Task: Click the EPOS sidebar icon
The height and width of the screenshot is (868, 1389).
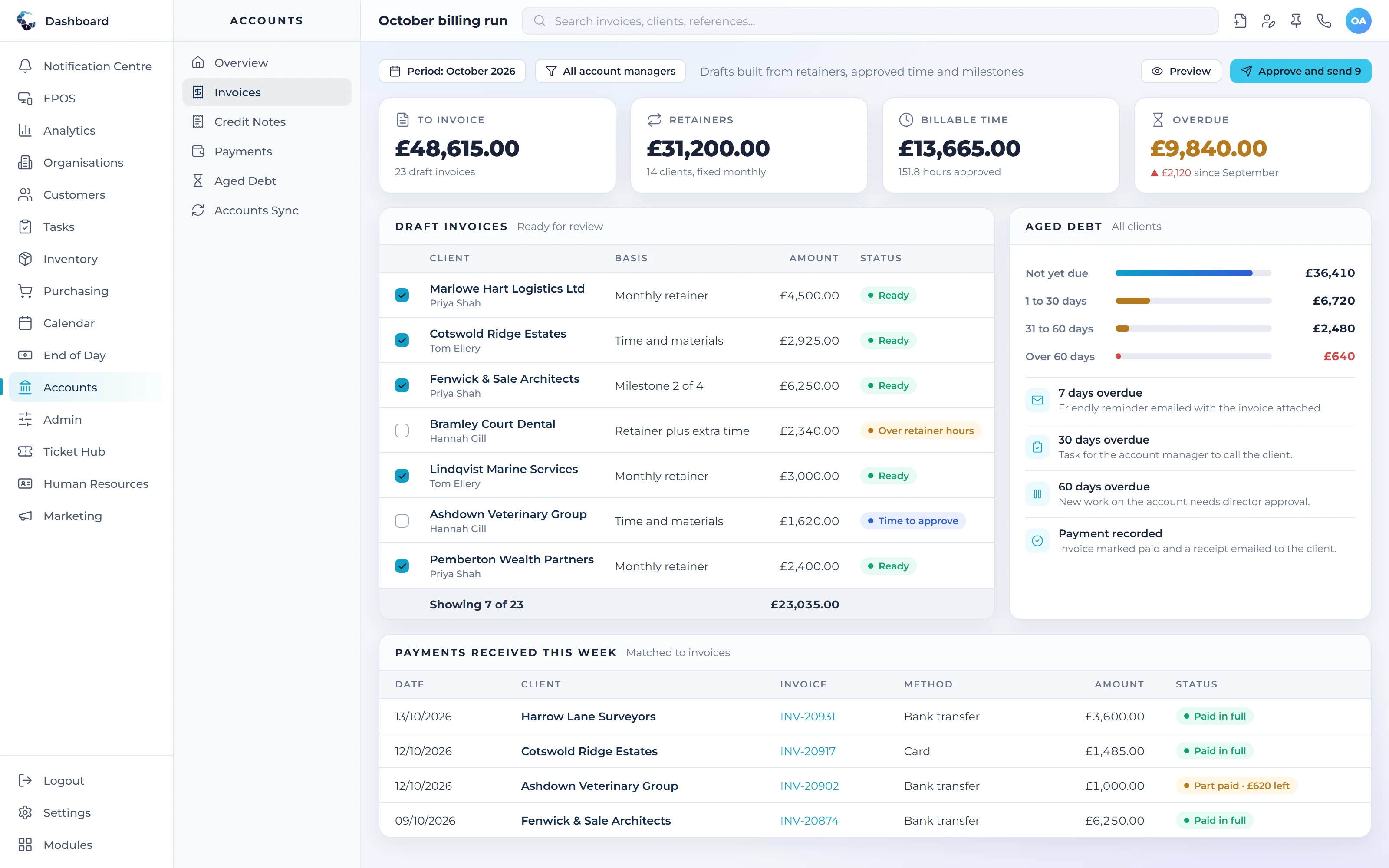Action: pos(25,98)
